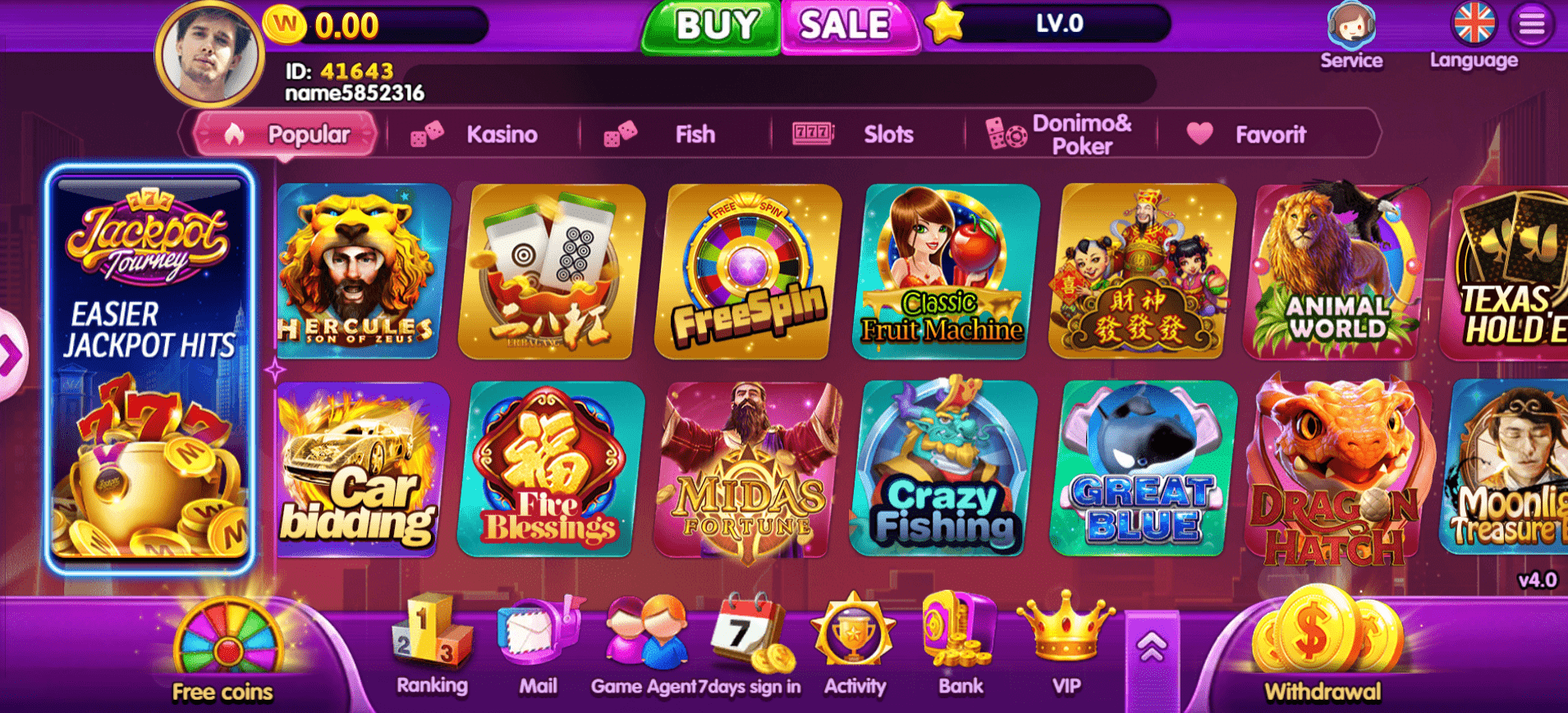The width and height of the screenshot is (1568, 713).
Task: Open the hamburger menu icon
Action: pyautogui.click(x=1532, y=24)
